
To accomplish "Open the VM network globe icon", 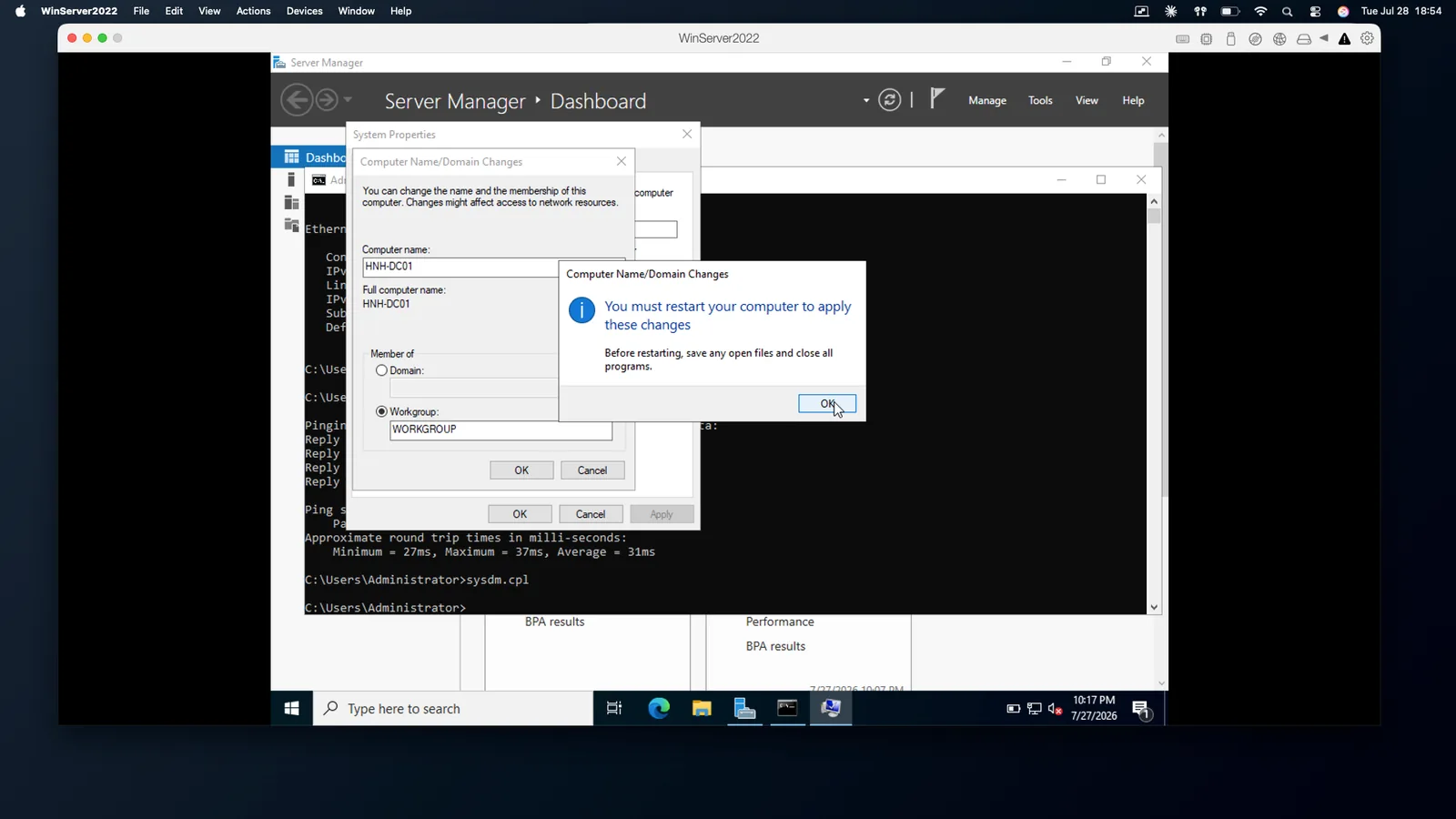I will click(1279, 39).
